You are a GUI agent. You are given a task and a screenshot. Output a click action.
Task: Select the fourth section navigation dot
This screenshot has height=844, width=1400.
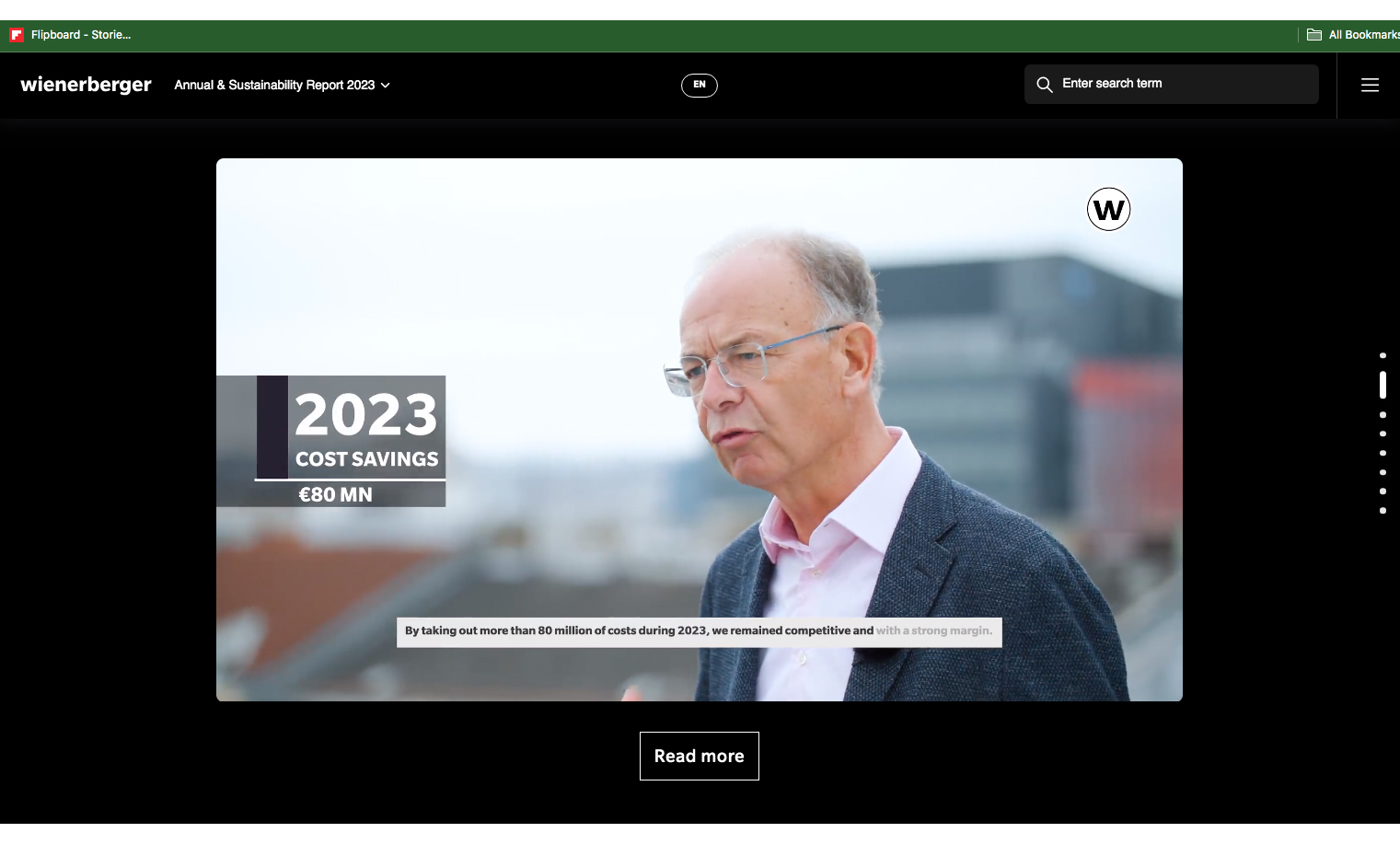click(x=1383, y=434)
